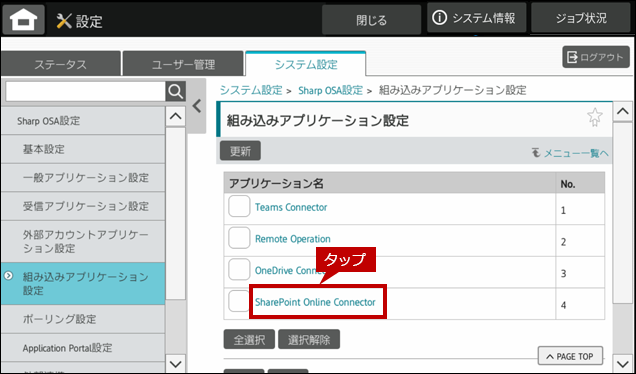Select 一般アプリケーション設定 in the side menu
The height and width of the screenshot is (374, 636).
click(x=83, y=177)
